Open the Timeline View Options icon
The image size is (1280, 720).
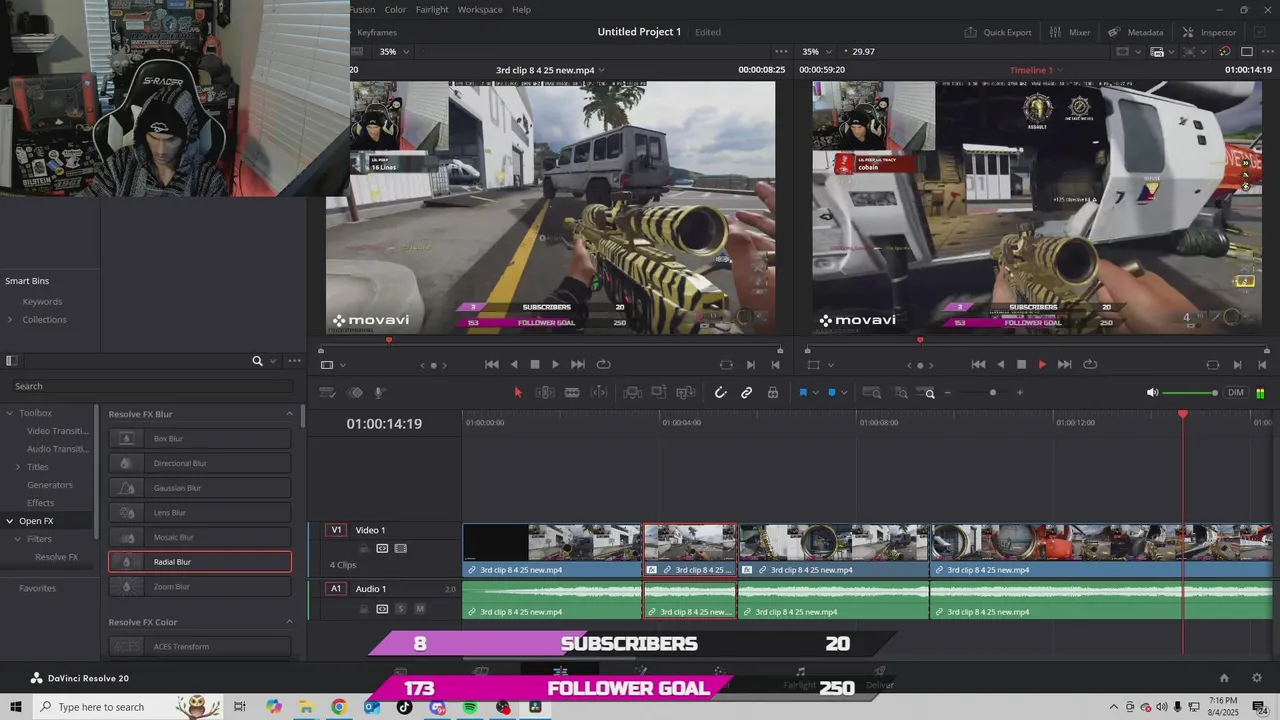(x=326, y=393)
